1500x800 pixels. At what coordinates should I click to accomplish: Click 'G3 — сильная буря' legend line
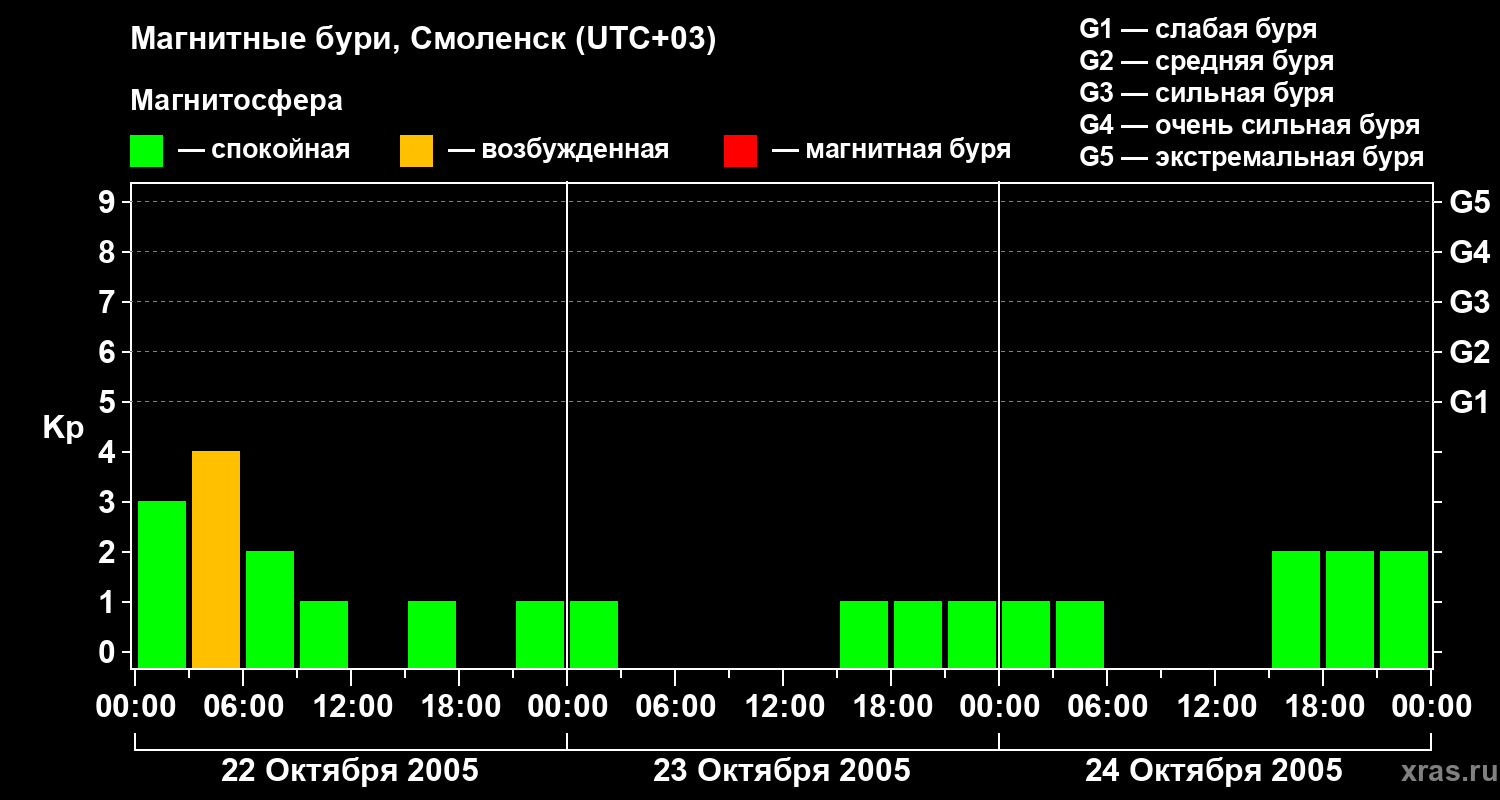pos(1206,93)
